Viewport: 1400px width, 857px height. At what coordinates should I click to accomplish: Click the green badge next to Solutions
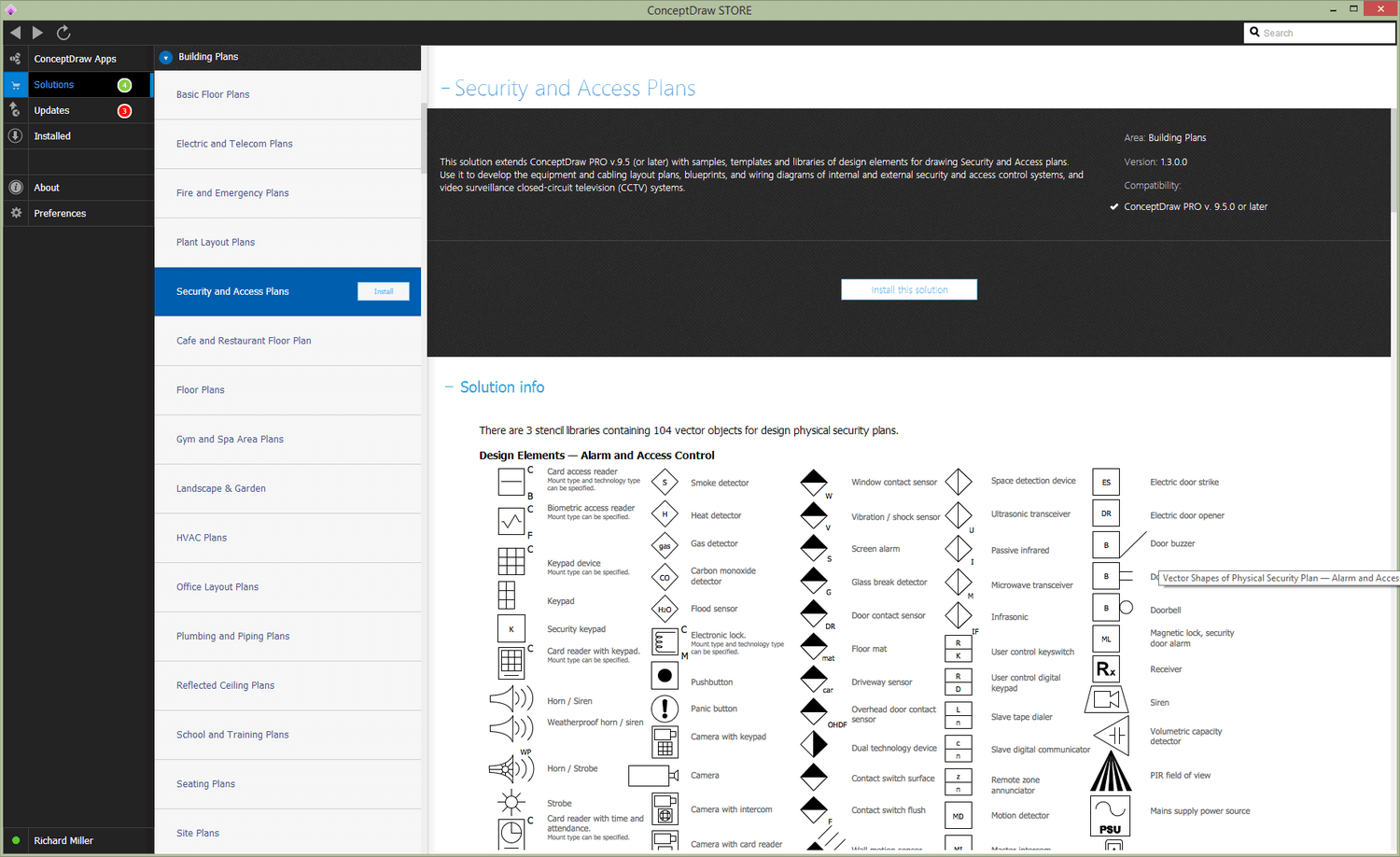(124, 85)
